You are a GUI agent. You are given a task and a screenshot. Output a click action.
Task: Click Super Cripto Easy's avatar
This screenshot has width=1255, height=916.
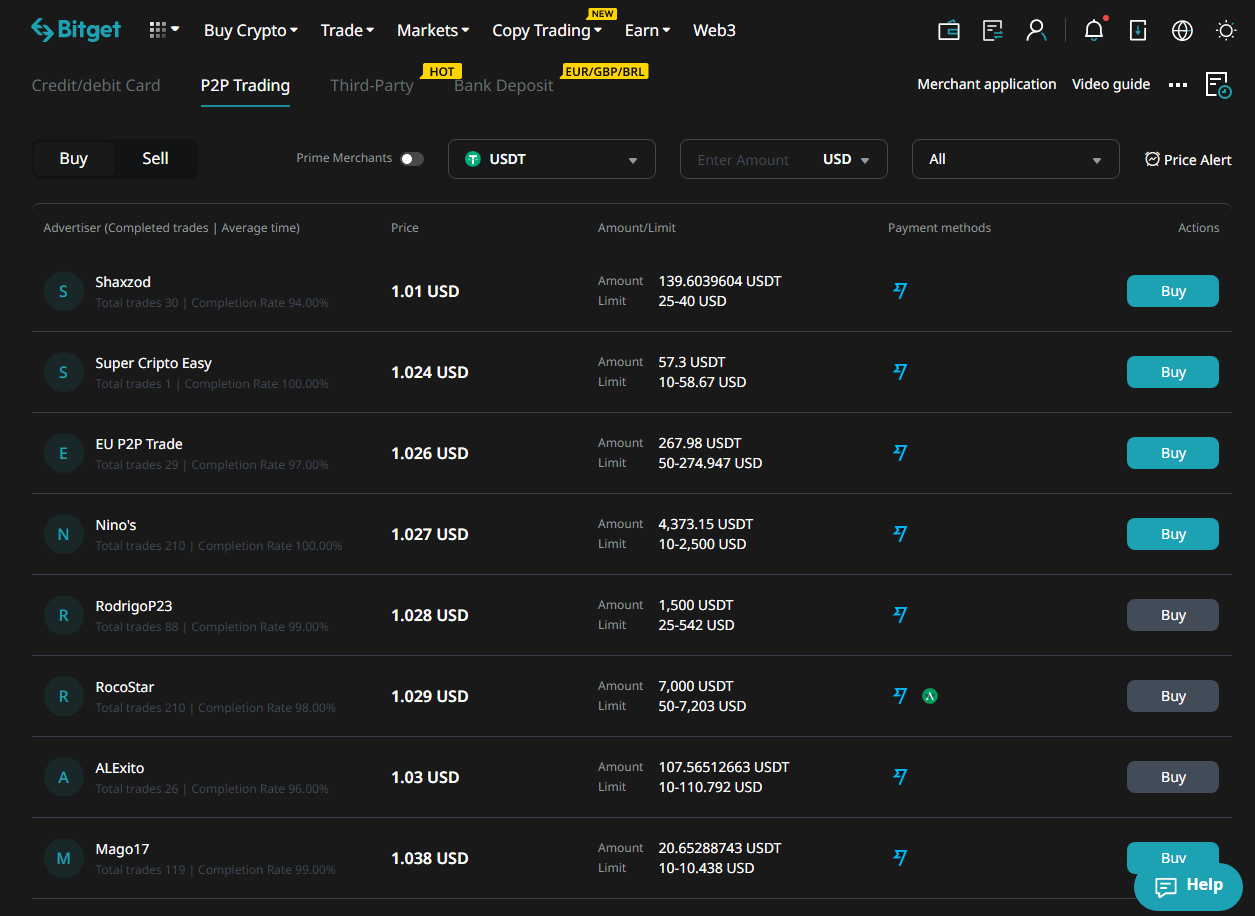coord(64,373)
